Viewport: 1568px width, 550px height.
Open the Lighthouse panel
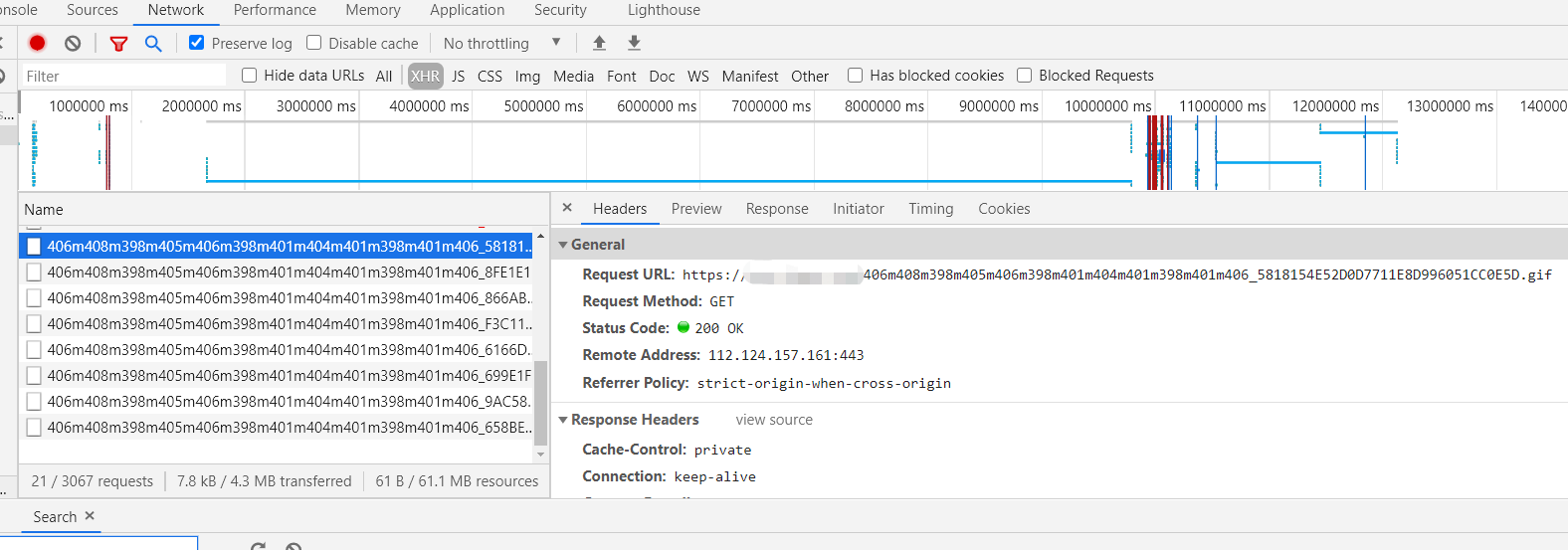(x=664, y=10)
